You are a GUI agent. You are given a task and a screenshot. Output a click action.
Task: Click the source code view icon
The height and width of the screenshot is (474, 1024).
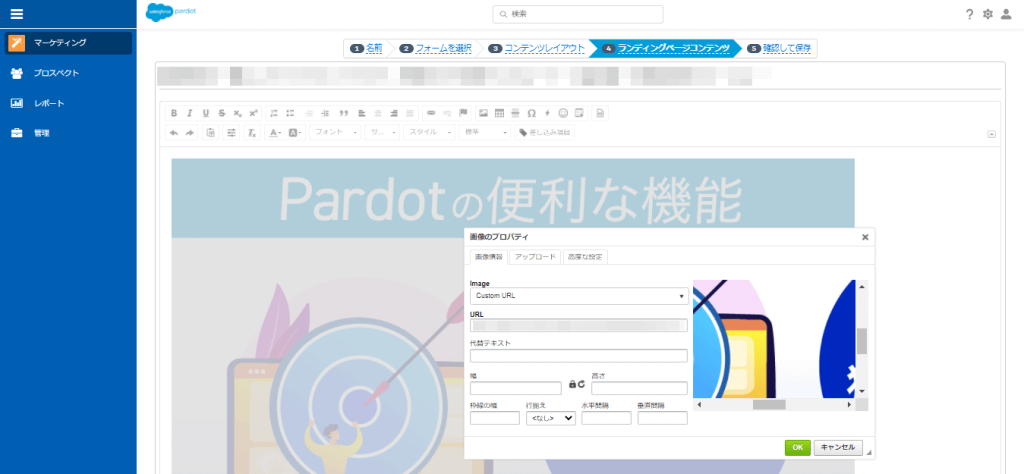click(x=600, y=113)
